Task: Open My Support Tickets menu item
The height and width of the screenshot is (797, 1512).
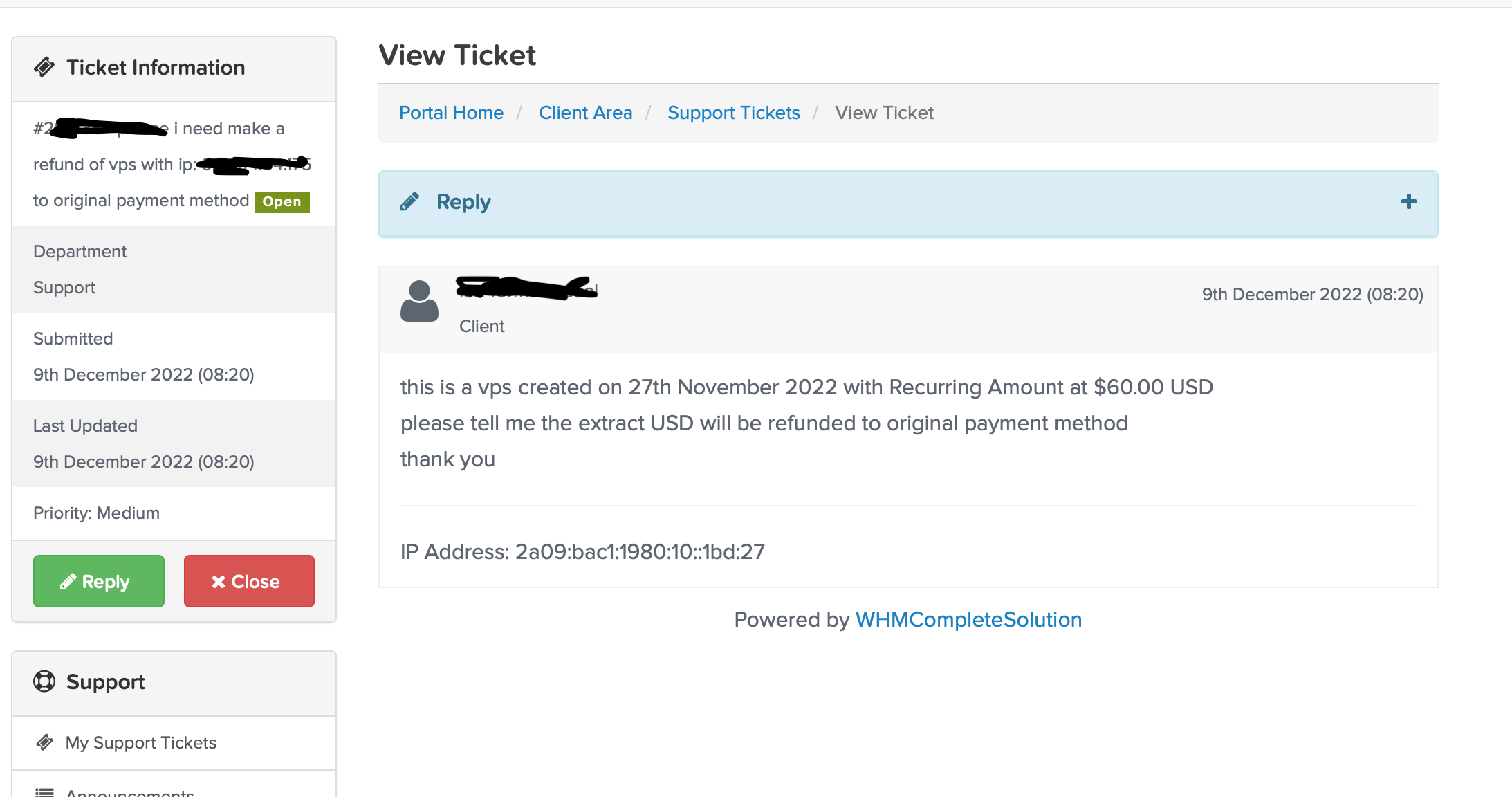Action: click(140, 742)
